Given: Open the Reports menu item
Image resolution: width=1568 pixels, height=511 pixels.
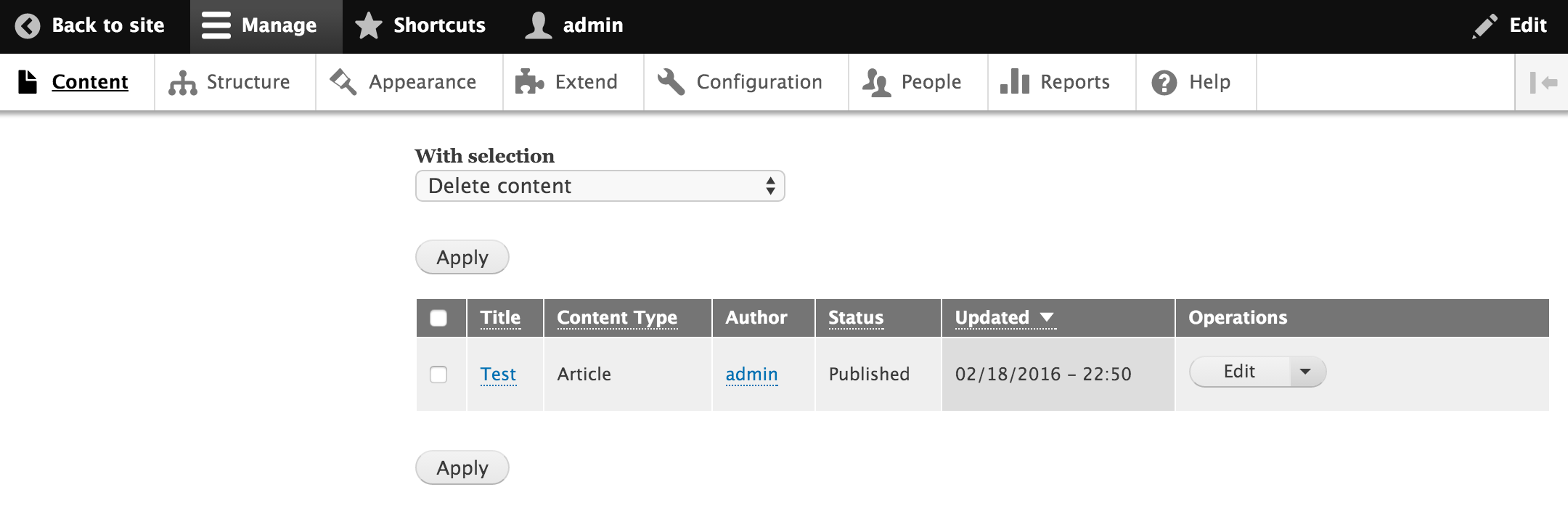Looking at the screenshot, I should 1074,82.
